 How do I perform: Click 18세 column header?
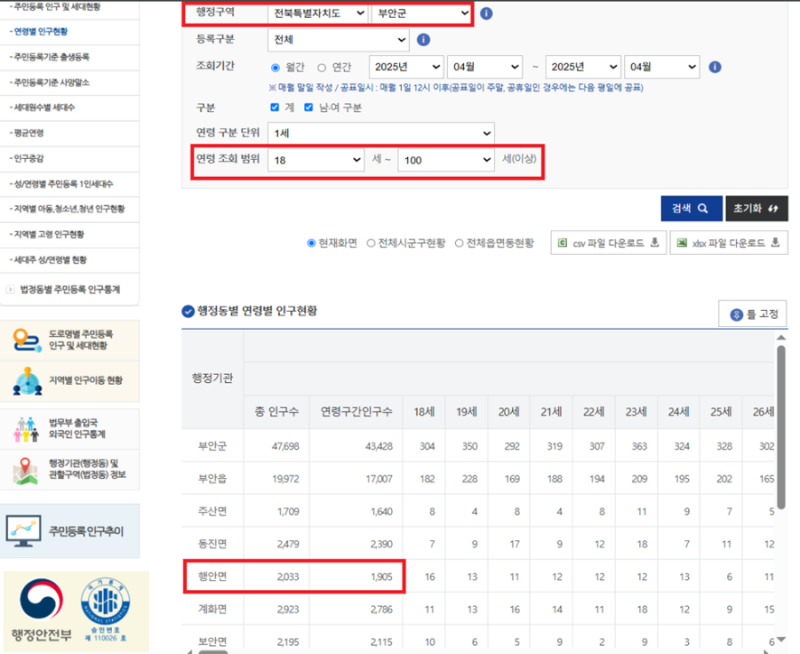click(424, 412)
